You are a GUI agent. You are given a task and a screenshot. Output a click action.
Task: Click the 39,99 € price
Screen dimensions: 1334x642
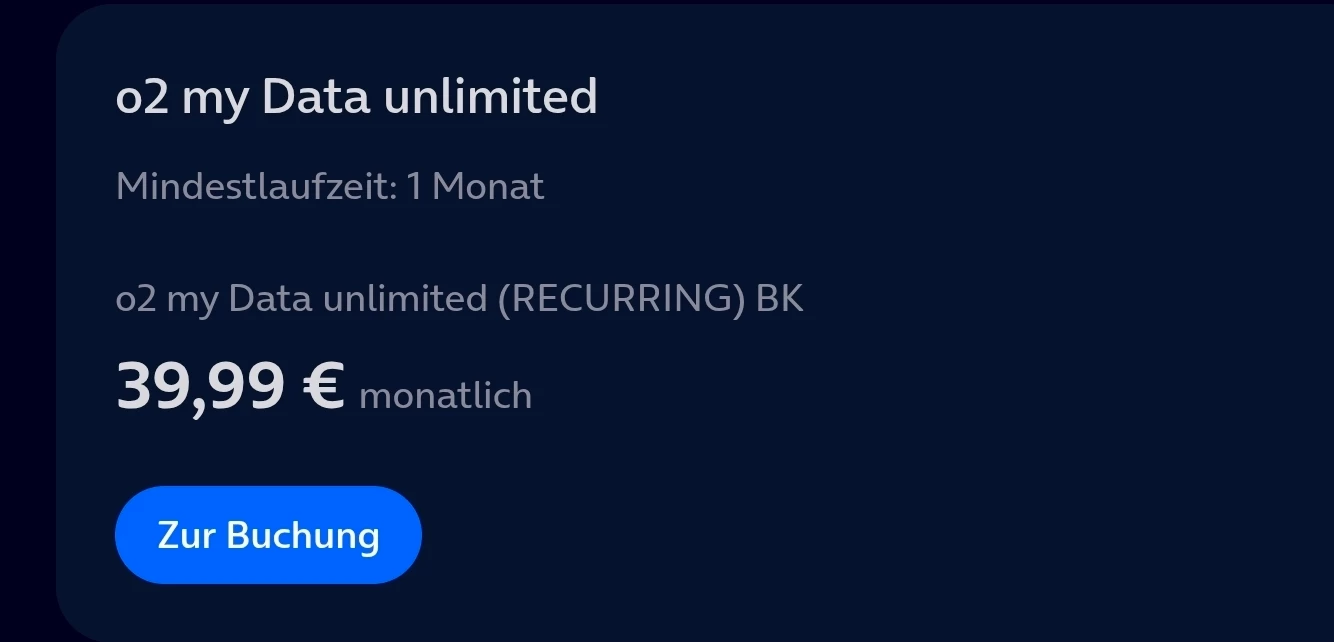[230, 386]
